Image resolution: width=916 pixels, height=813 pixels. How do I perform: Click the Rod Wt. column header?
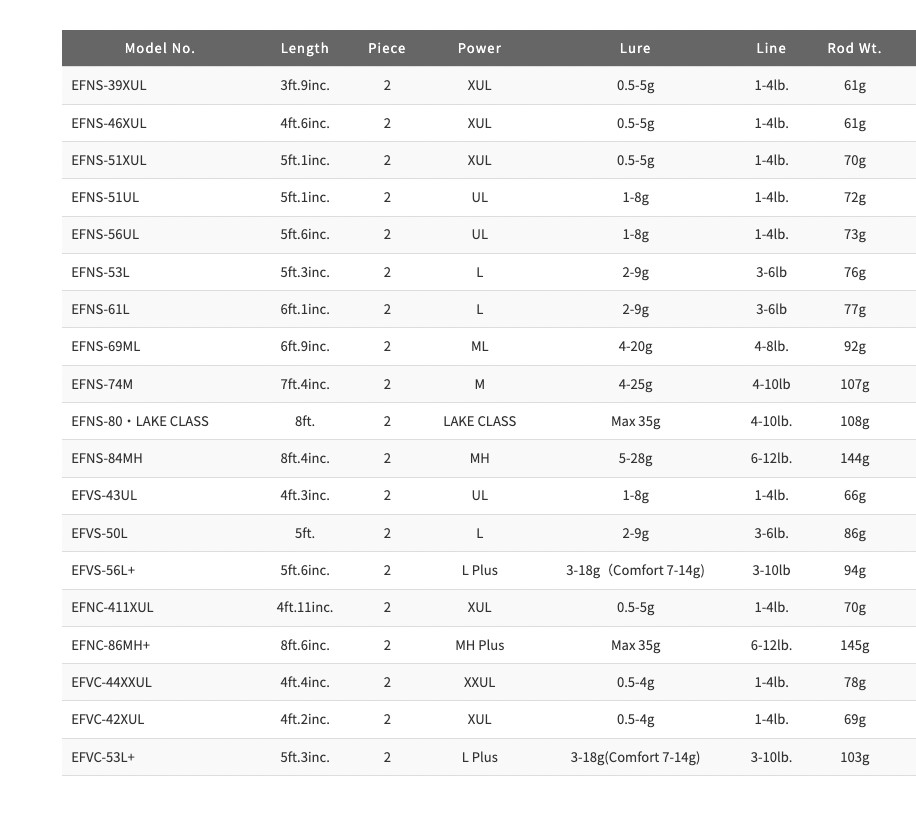click(854, 48)
